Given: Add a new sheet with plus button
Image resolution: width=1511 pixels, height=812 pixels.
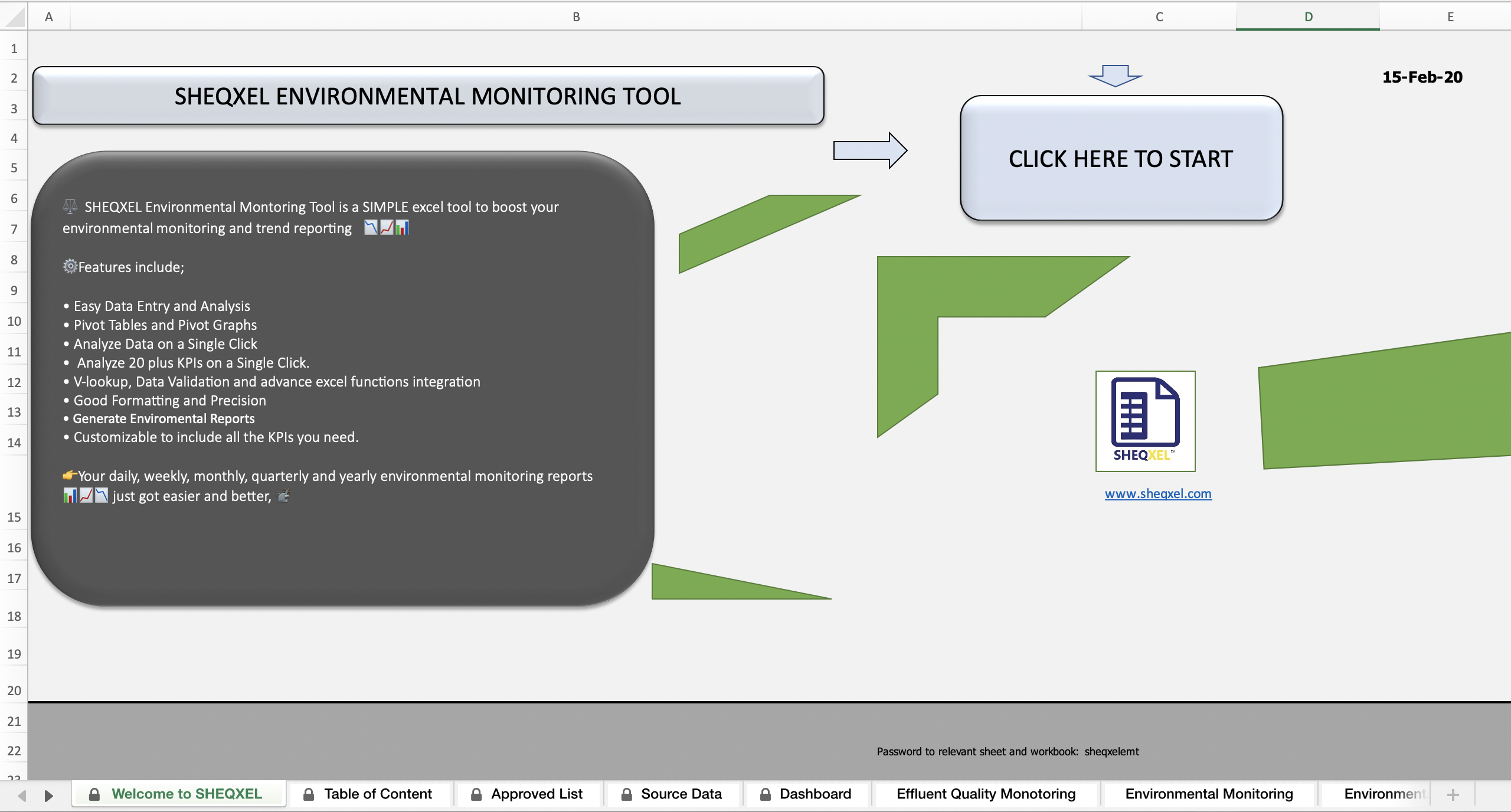Looking at the screenshot, I should point(1453,795).
